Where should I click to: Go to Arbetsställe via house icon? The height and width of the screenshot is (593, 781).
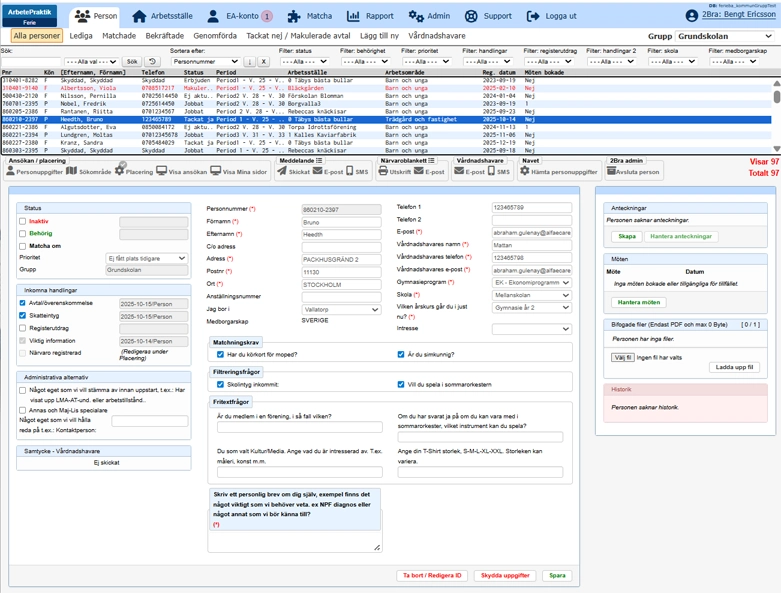(139, 16)
